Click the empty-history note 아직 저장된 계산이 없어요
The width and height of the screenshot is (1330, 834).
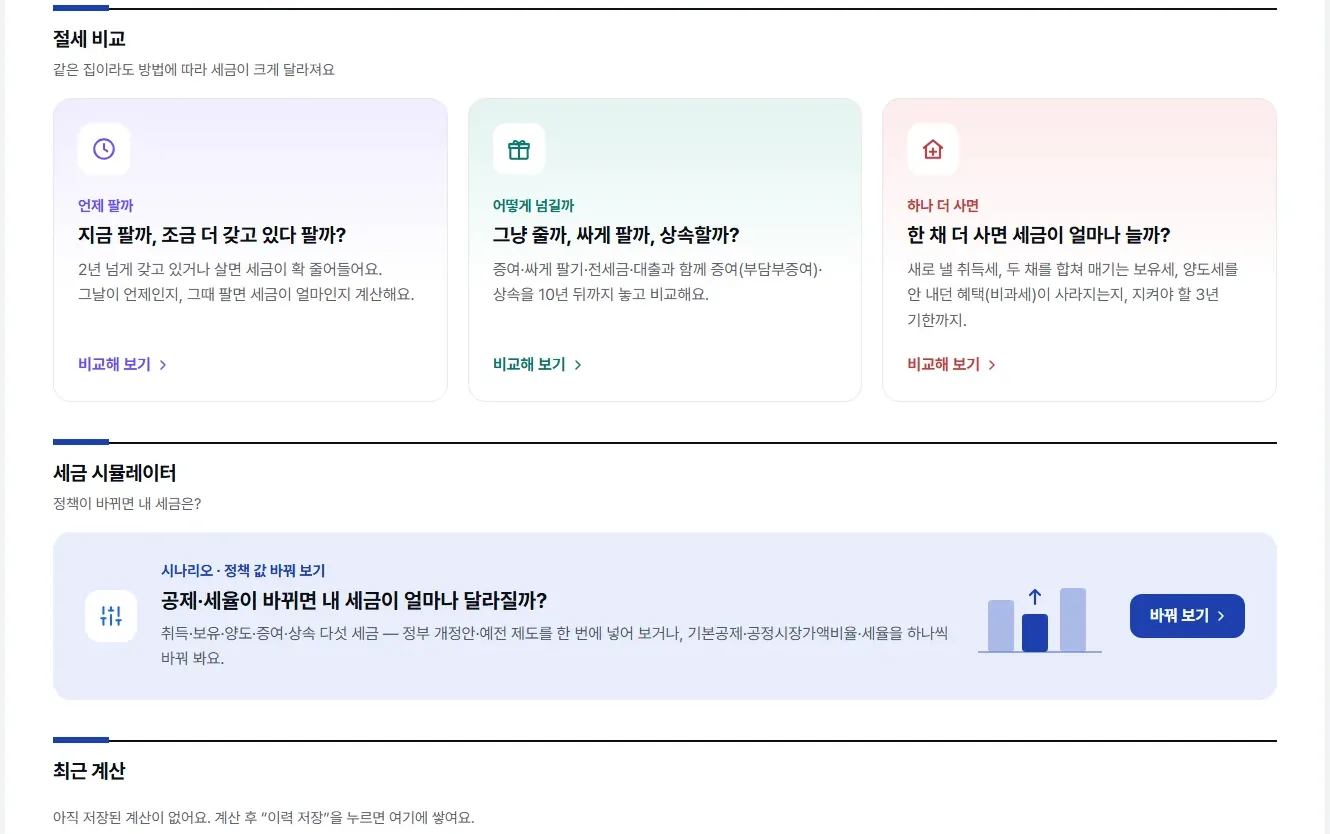point(264,817)
